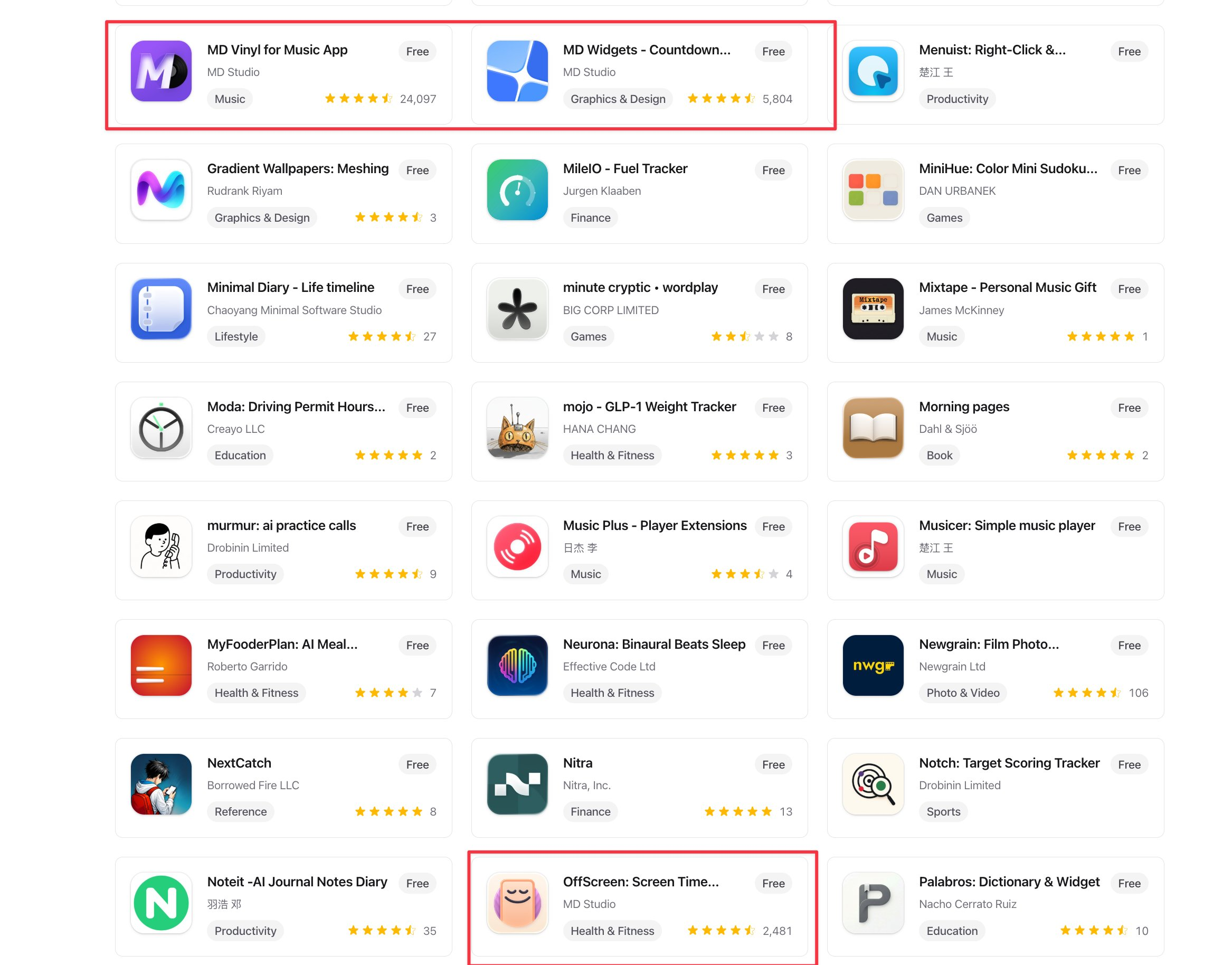Click the Sports category tag on Notch

[x=943, y=811]
